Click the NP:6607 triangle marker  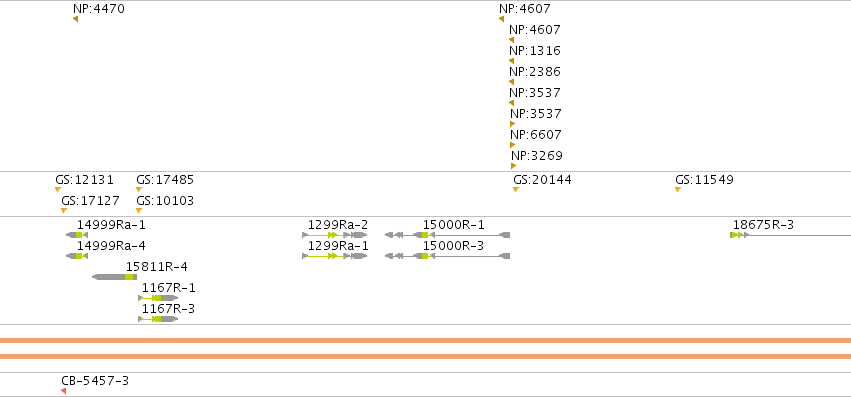(x=512, y=145)
